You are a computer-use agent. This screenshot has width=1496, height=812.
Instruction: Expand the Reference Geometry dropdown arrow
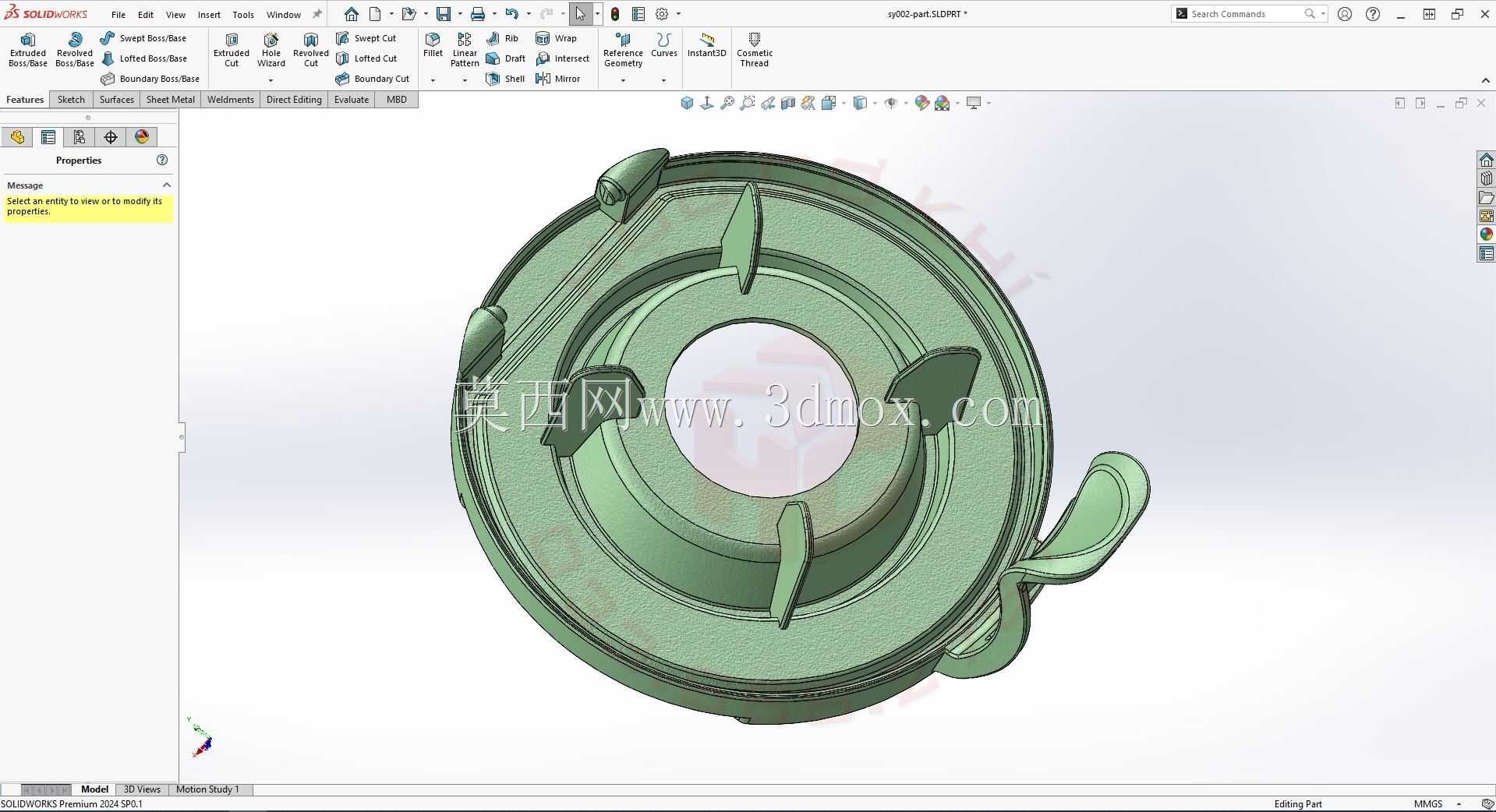click(623, 80)
